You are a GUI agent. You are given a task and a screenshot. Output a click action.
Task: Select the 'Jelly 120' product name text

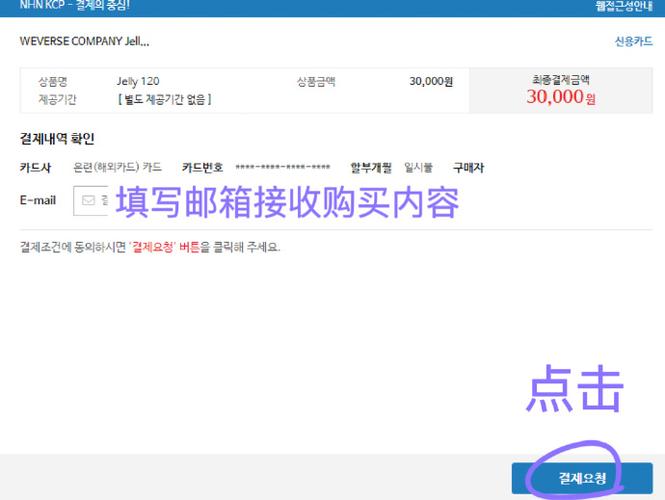pos(138,81)
